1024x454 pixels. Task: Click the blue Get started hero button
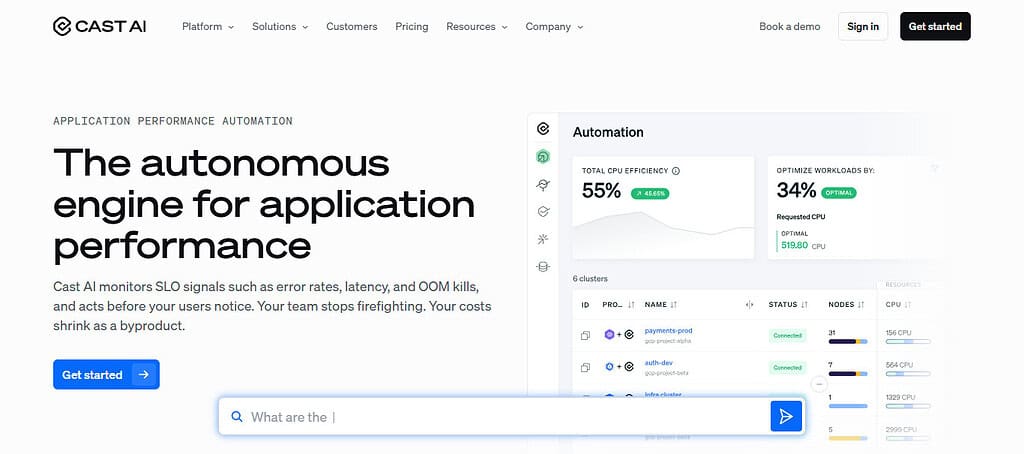[x=106, y=374]
